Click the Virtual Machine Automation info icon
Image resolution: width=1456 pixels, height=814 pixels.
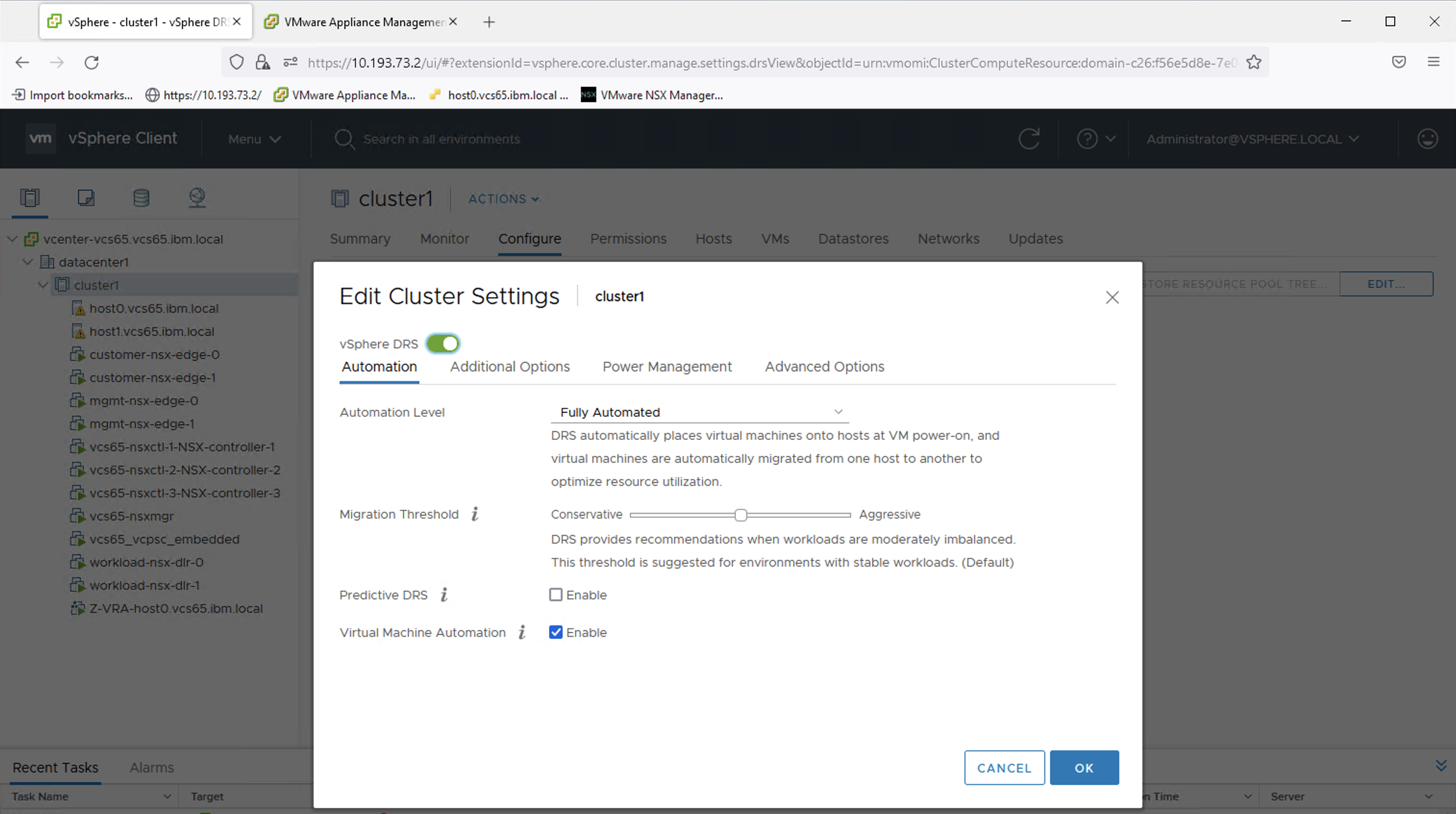522,632
